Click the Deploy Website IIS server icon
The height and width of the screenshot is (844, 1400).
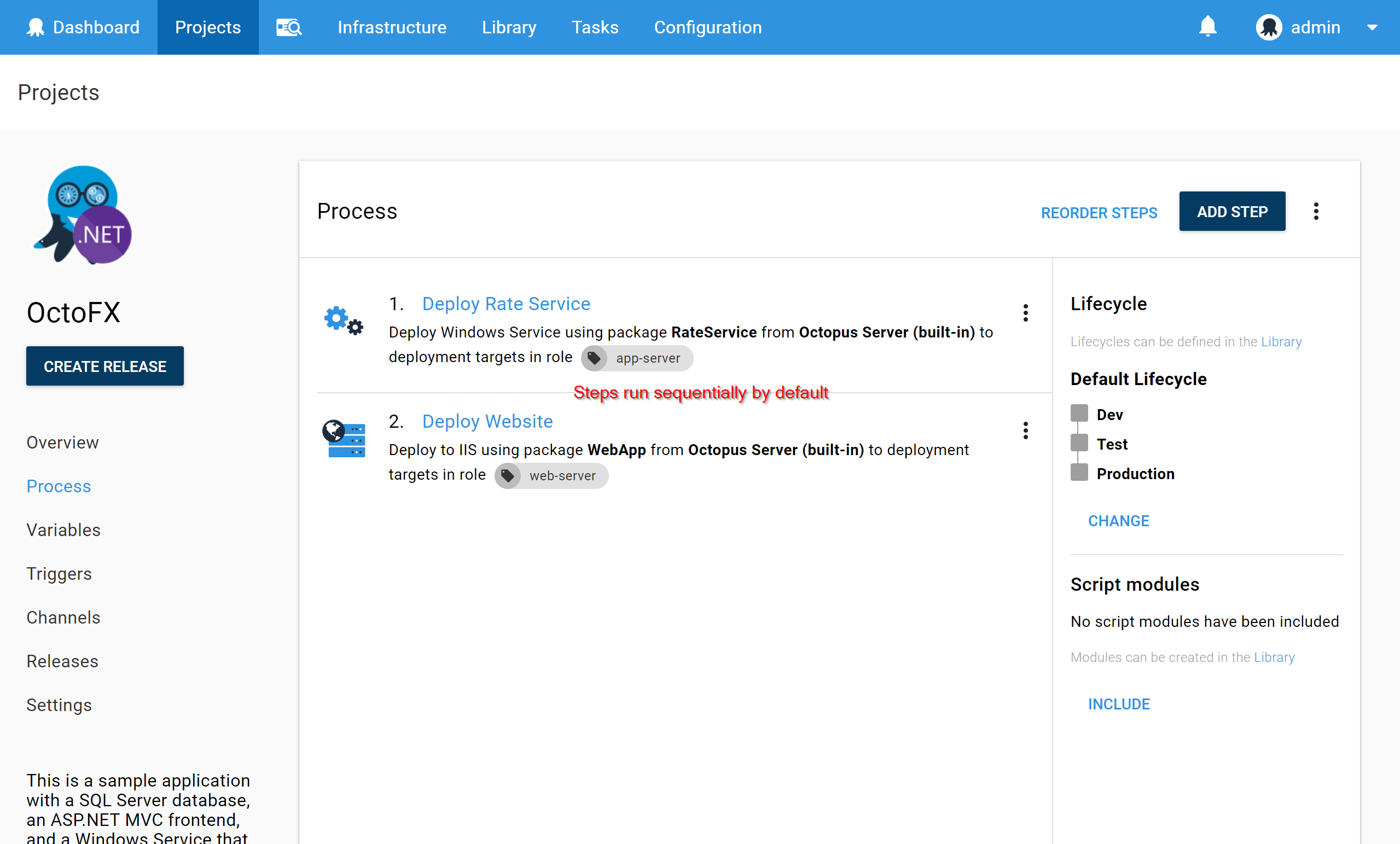(x=344, y=439)
